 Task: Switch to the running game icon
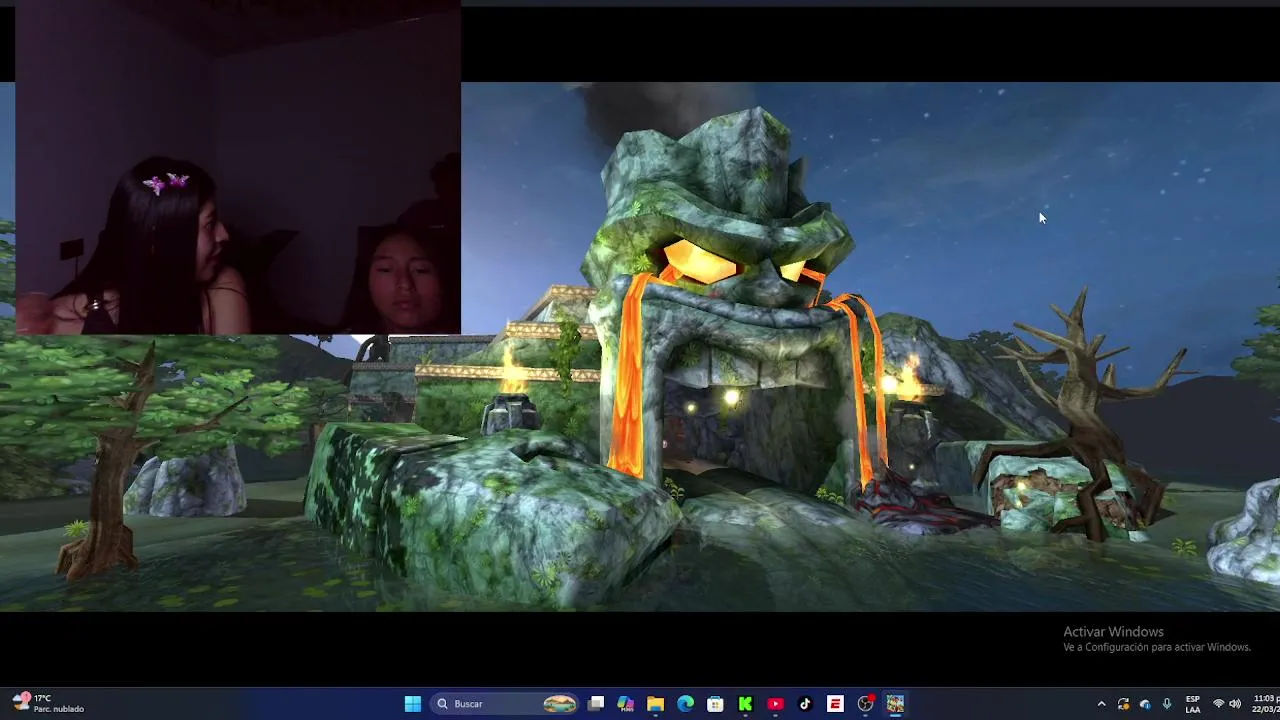click(895, 704)
